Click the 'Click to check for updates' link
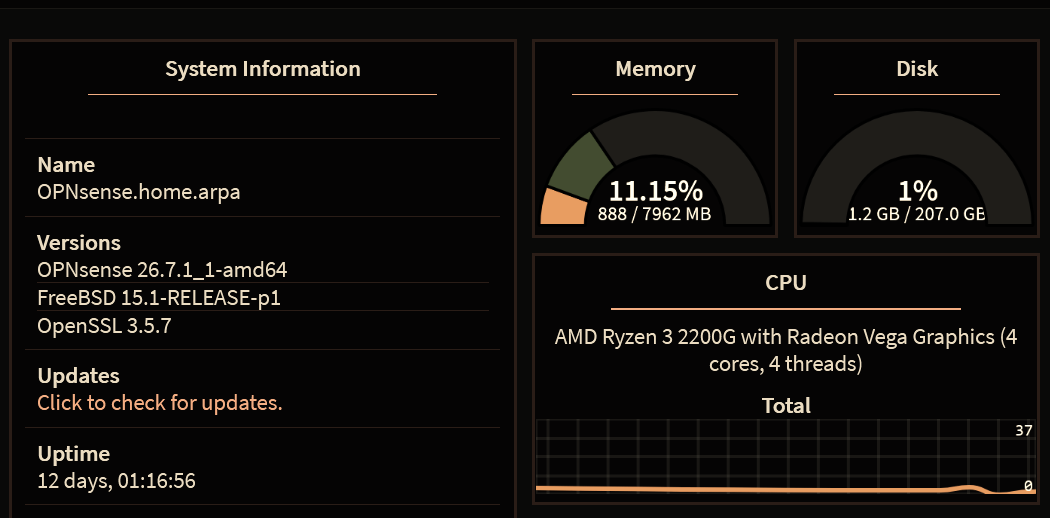The width and height of the screenshot is (1050, 518). 160,403
